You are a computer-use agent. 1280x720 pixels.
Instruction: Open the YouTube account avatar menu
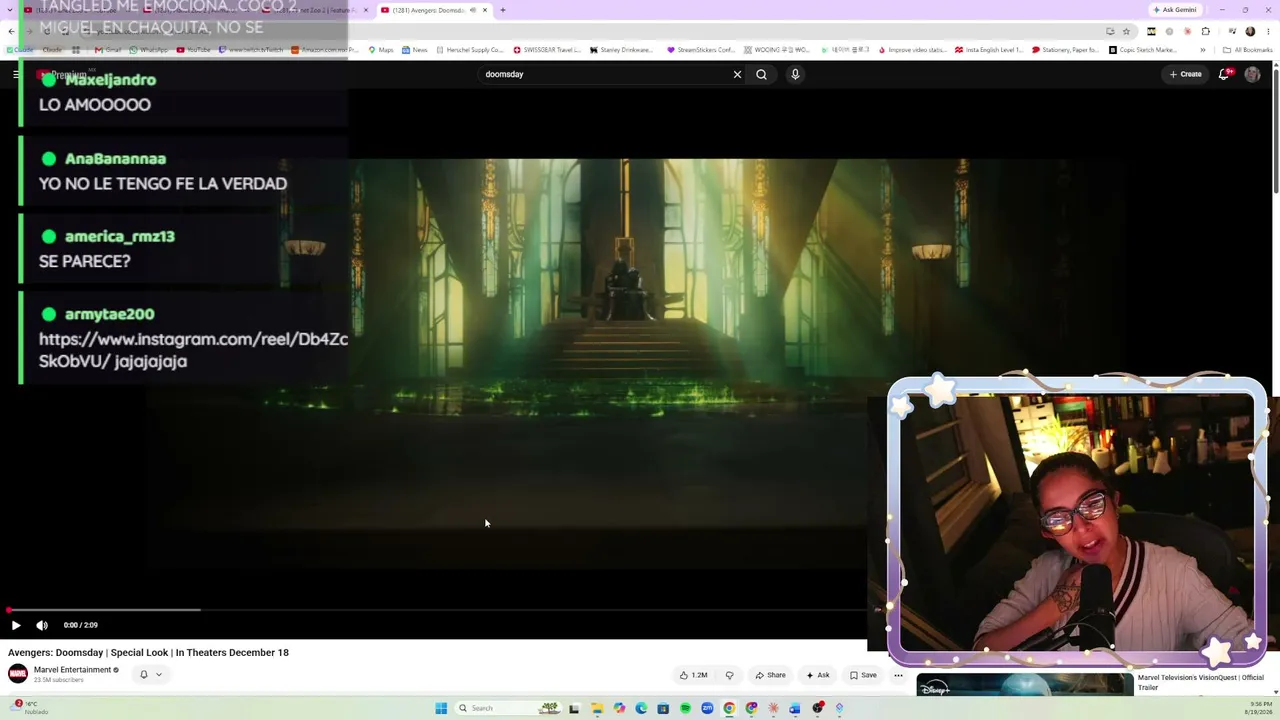coord(1252,74)
